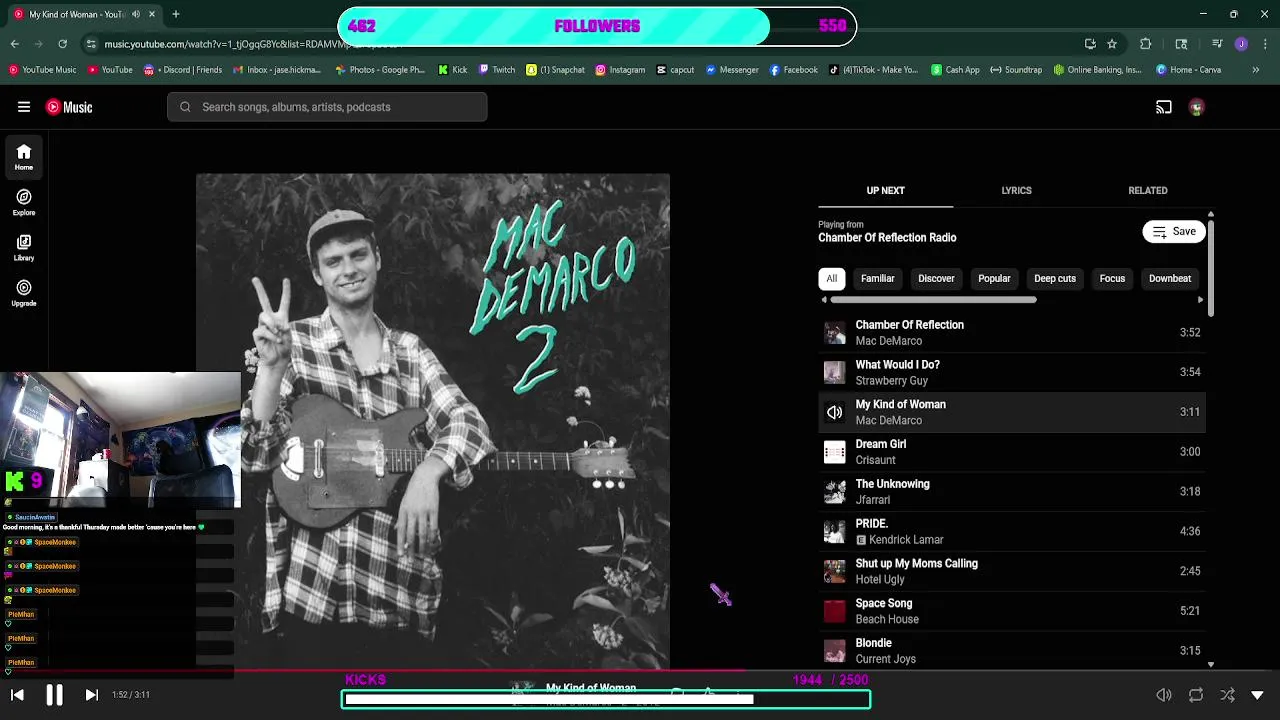
Task: Click the browser back arrow
Action: click(14, 44)
